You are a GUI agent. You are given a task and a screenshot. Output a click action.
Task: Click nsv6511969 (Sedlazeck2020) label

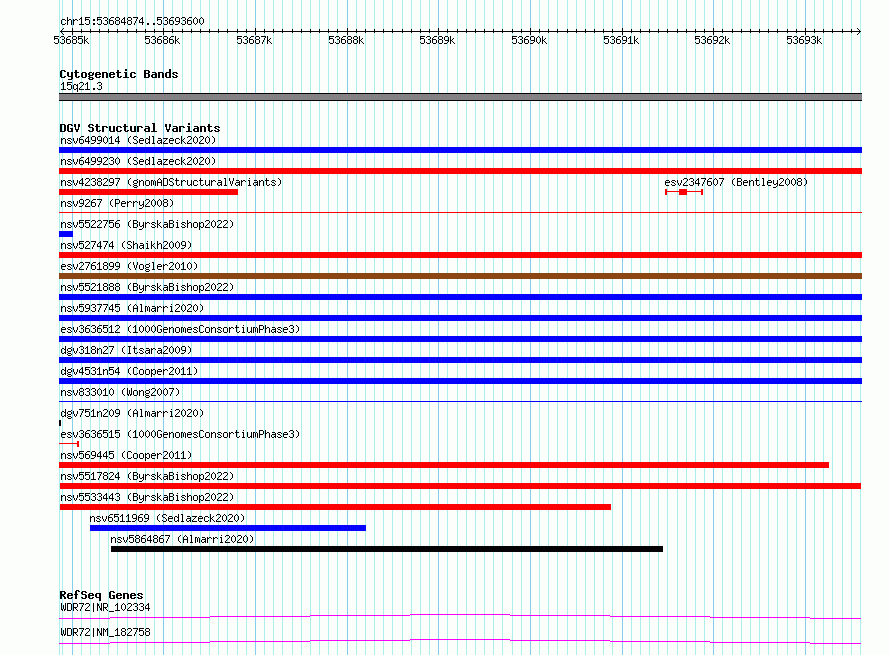[x=167, y=518]
